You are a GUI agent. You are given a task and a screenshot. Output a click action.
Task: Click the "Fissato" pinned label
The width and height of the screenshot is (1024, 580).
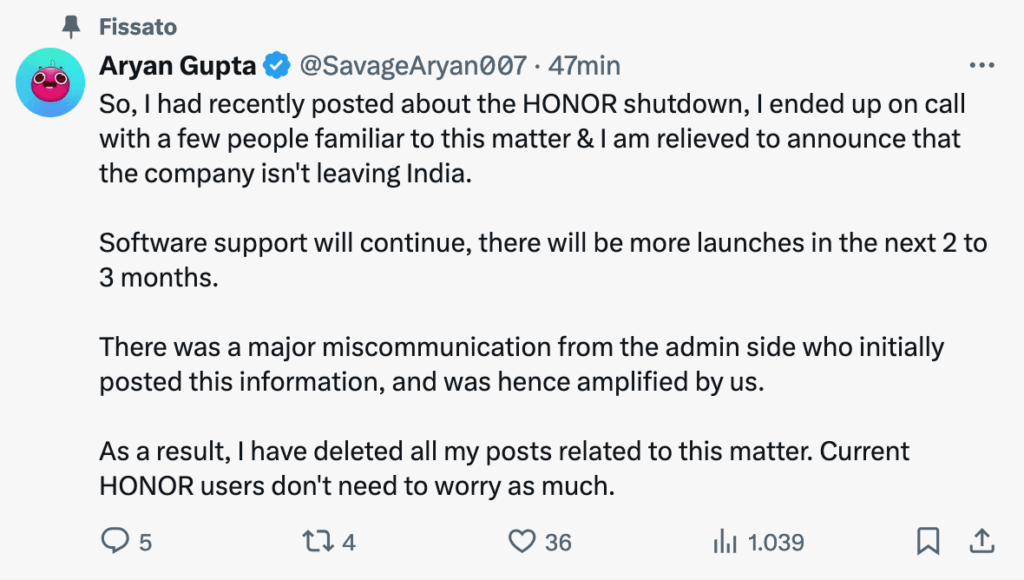[x=138, y=27]
